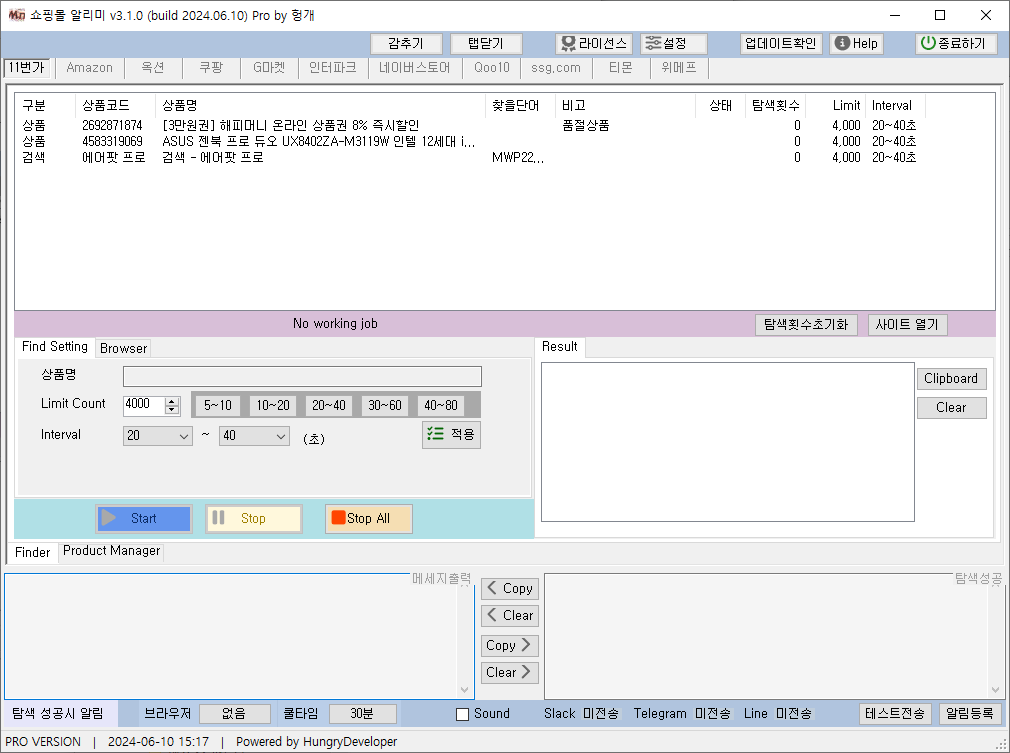Pause with the Stop button
The image size is (1010, 753).
[253, 519]
